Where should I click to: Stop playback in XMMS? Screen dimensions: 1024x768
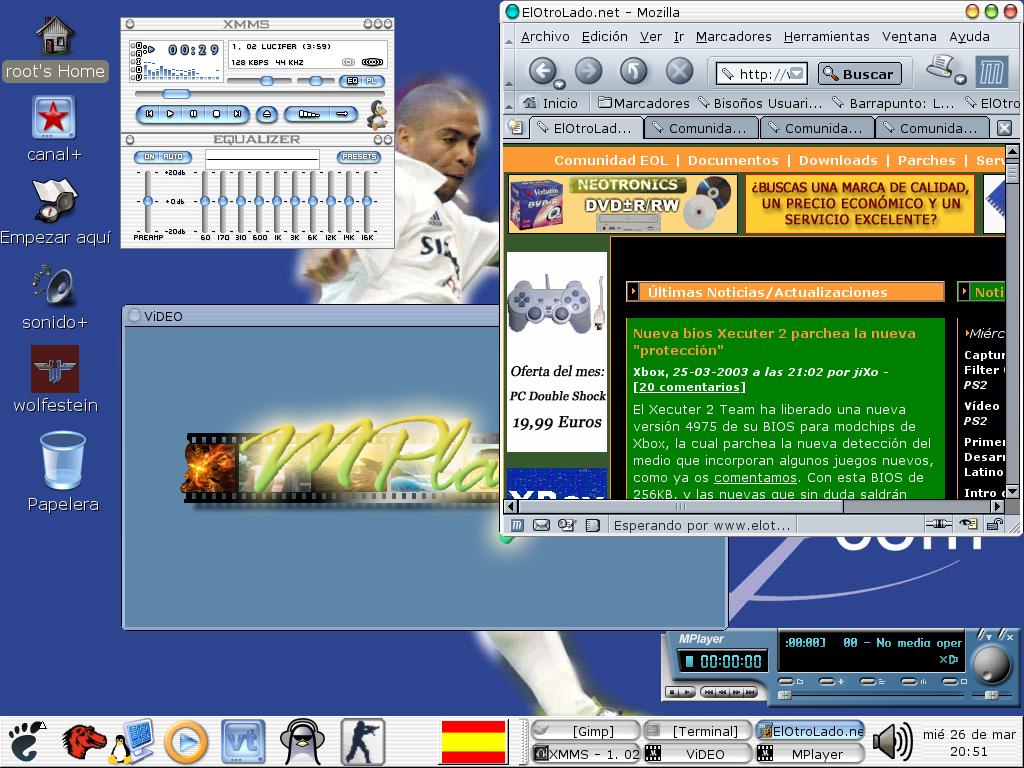tap(216, 114)
